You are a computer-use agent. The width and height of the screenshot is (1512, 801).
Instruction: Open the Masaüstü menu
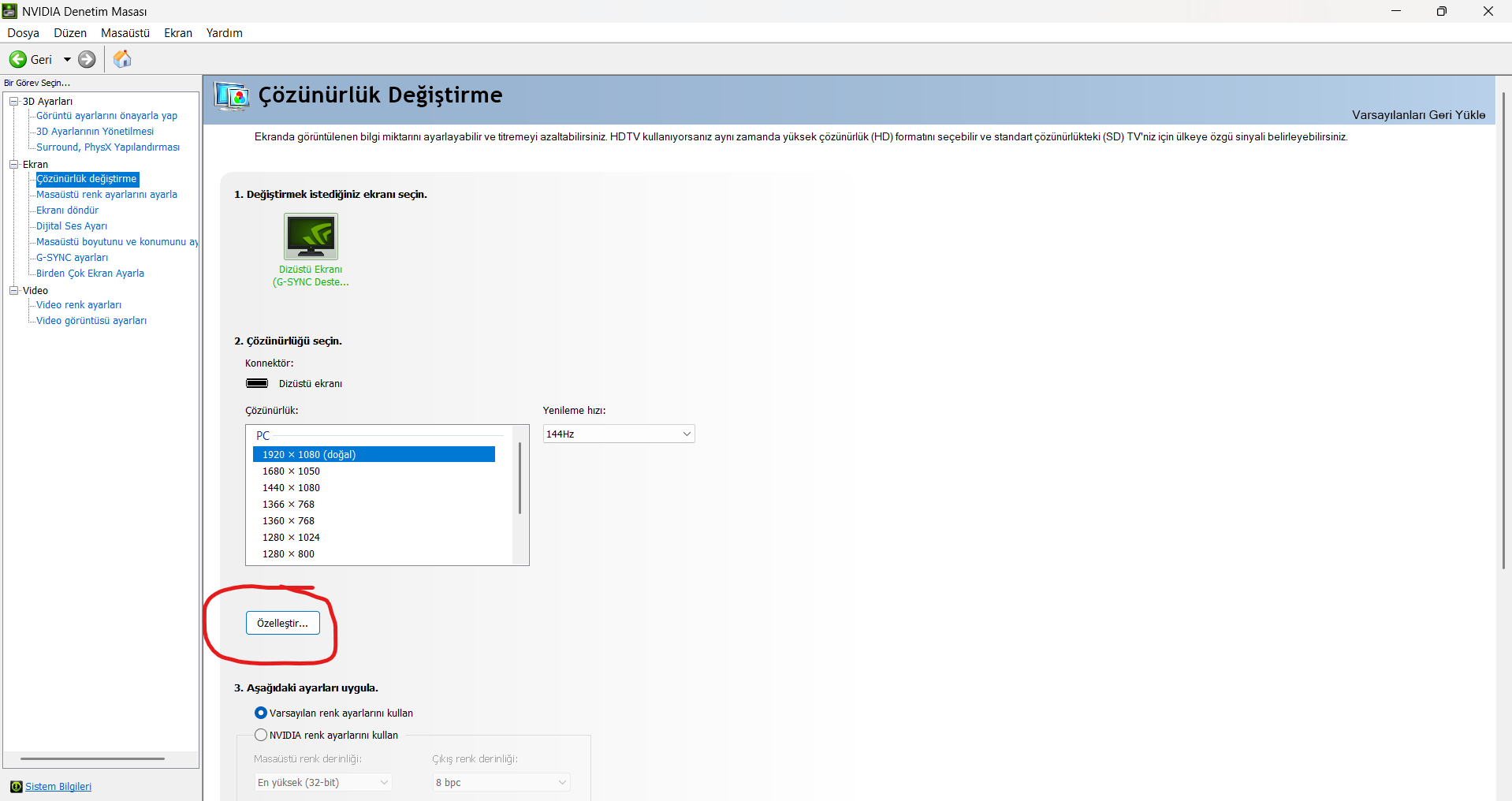coord(125,33)
